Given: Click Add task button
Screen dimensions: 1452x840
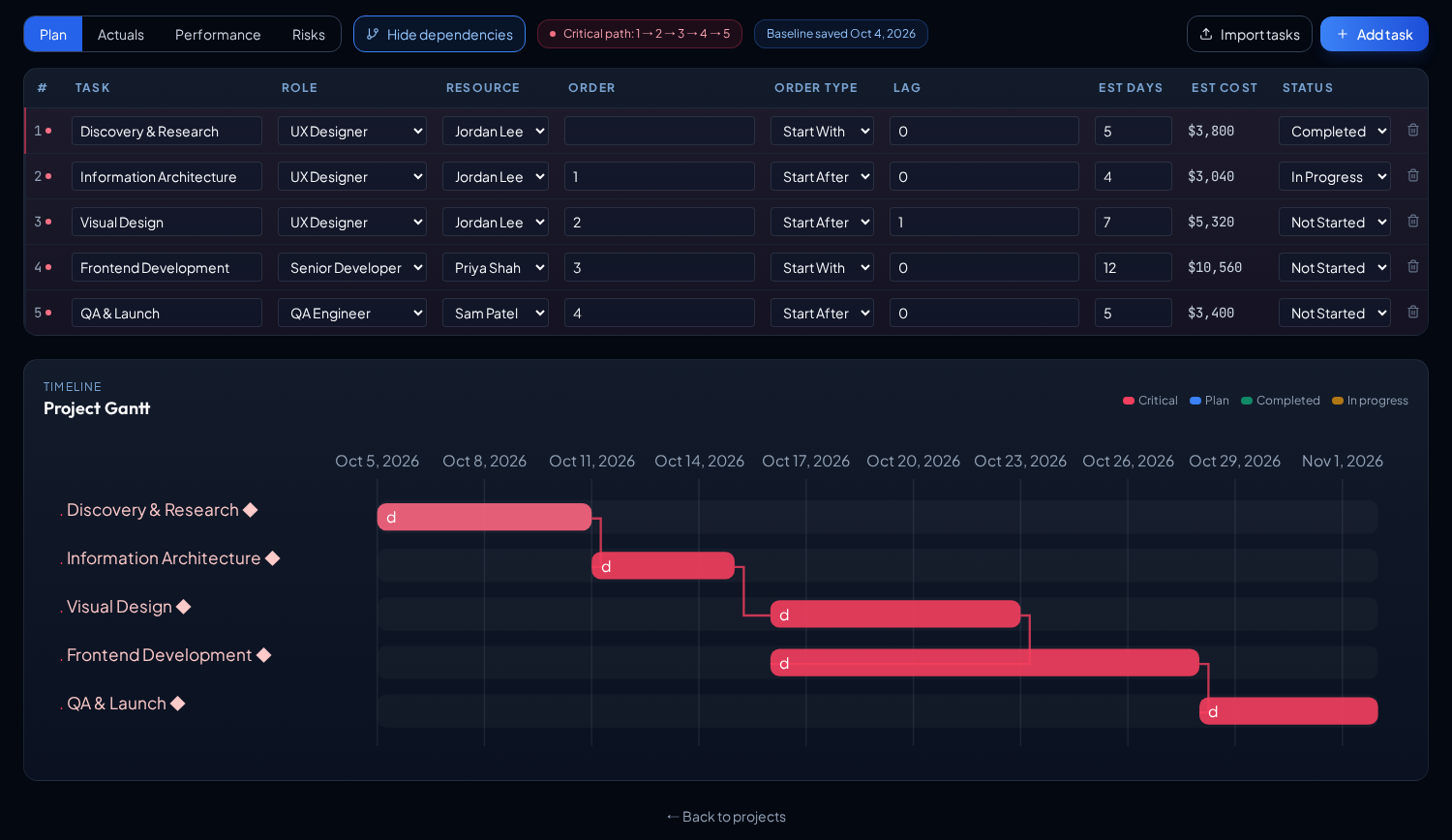Looking at the screenshot, I should [1375, 34].
